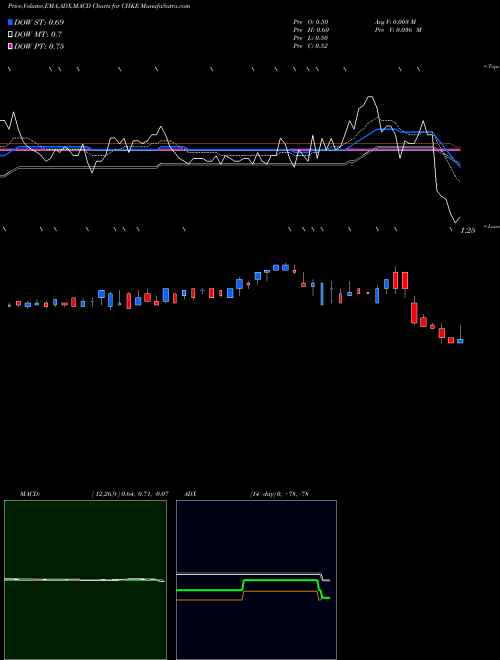
Task: Open the dark blue ADX chart panel
Action: (256, 580)
